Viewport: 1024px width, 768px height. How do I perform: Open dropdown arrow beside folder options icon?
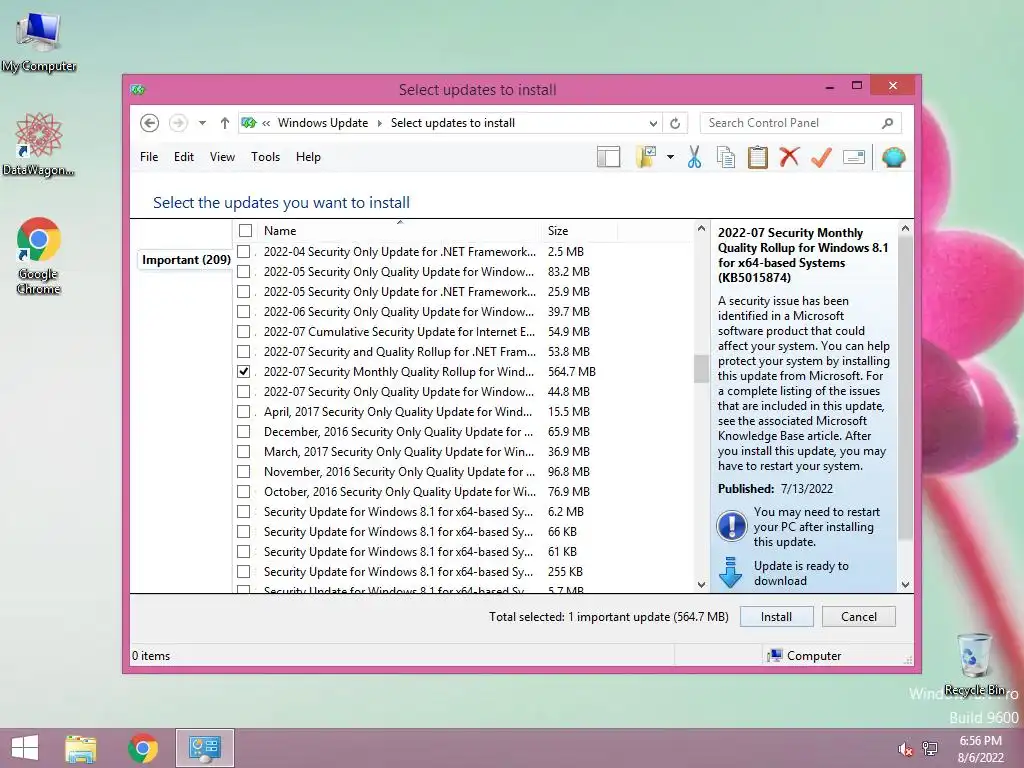[x=670, y=157]
